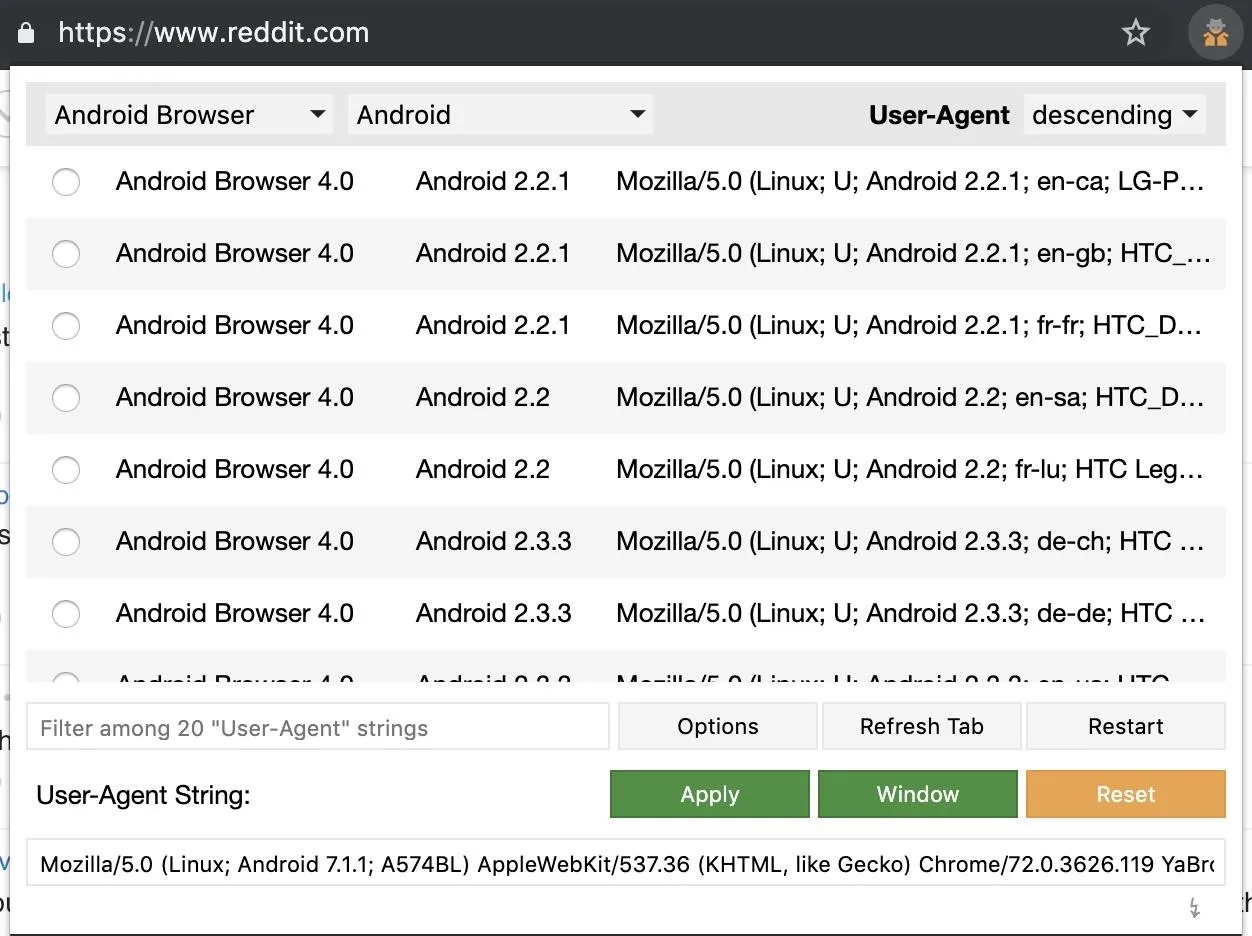Viewport: 1252px width, 936px height.
Task: Open the Android operating system dropdown
Action: 500,115
